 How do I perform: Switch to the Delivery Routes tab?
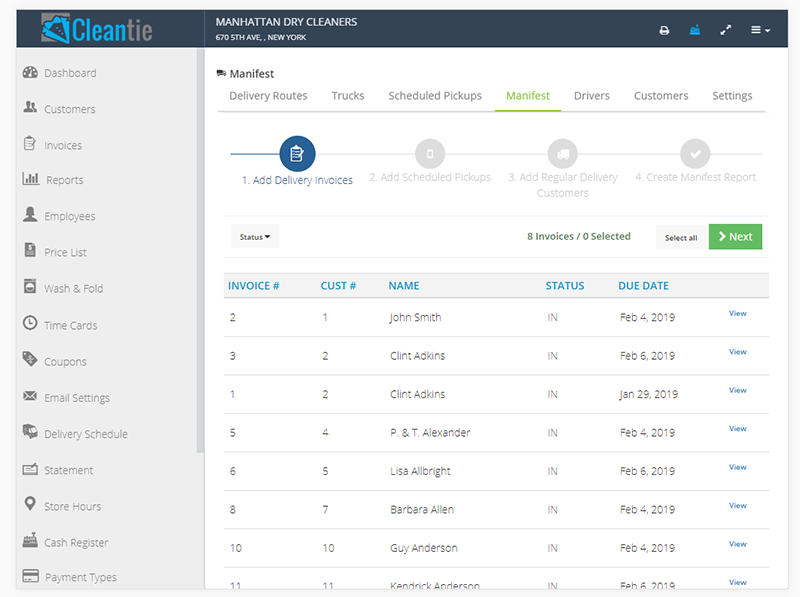pos(268,96)
